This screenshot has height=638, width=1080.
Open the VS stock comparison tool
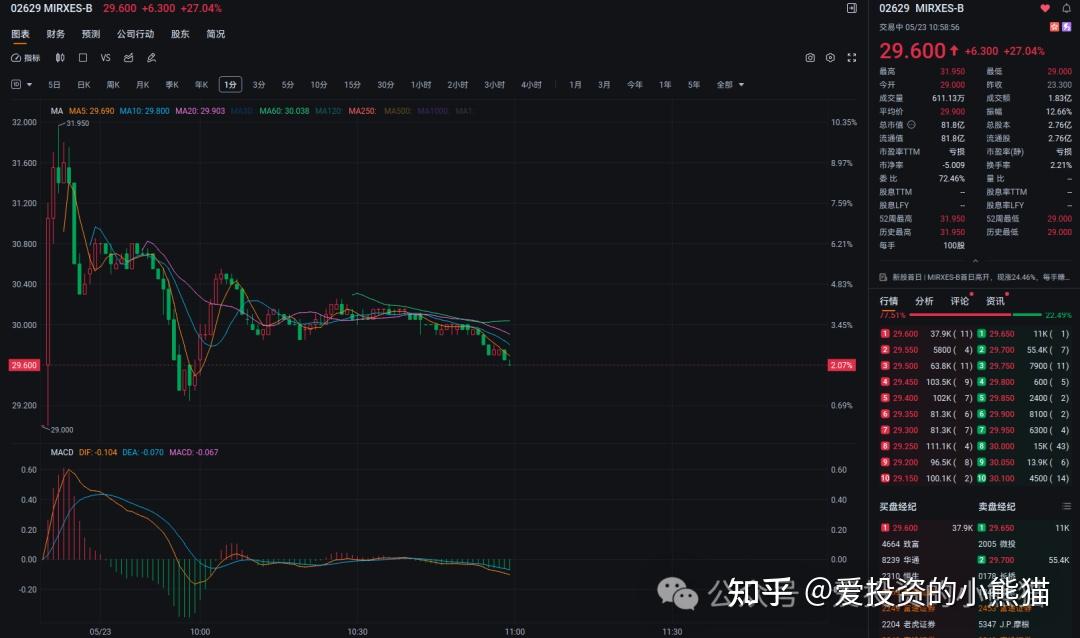click(105, 57)
